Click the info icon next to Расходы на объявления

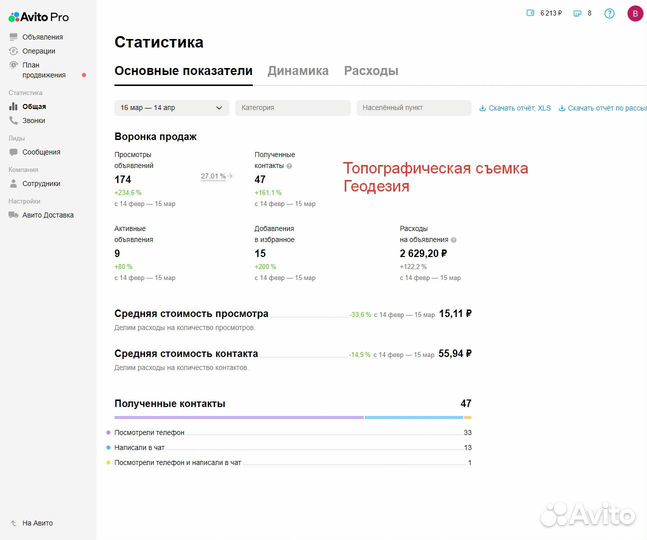pyautogui.click(x=453, y=240)
